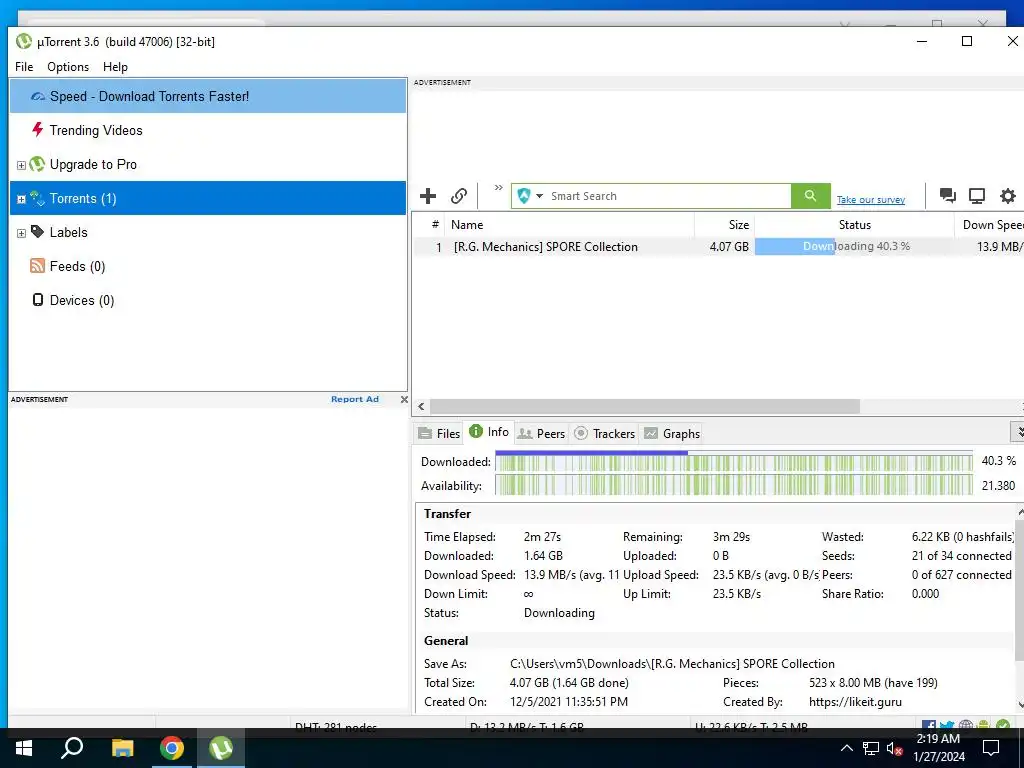The height and width of the screenshot is (768, 1024).
Task: Close the sidebar advertisement with the X
Action: pyautogui.click(x=404, y=399)
